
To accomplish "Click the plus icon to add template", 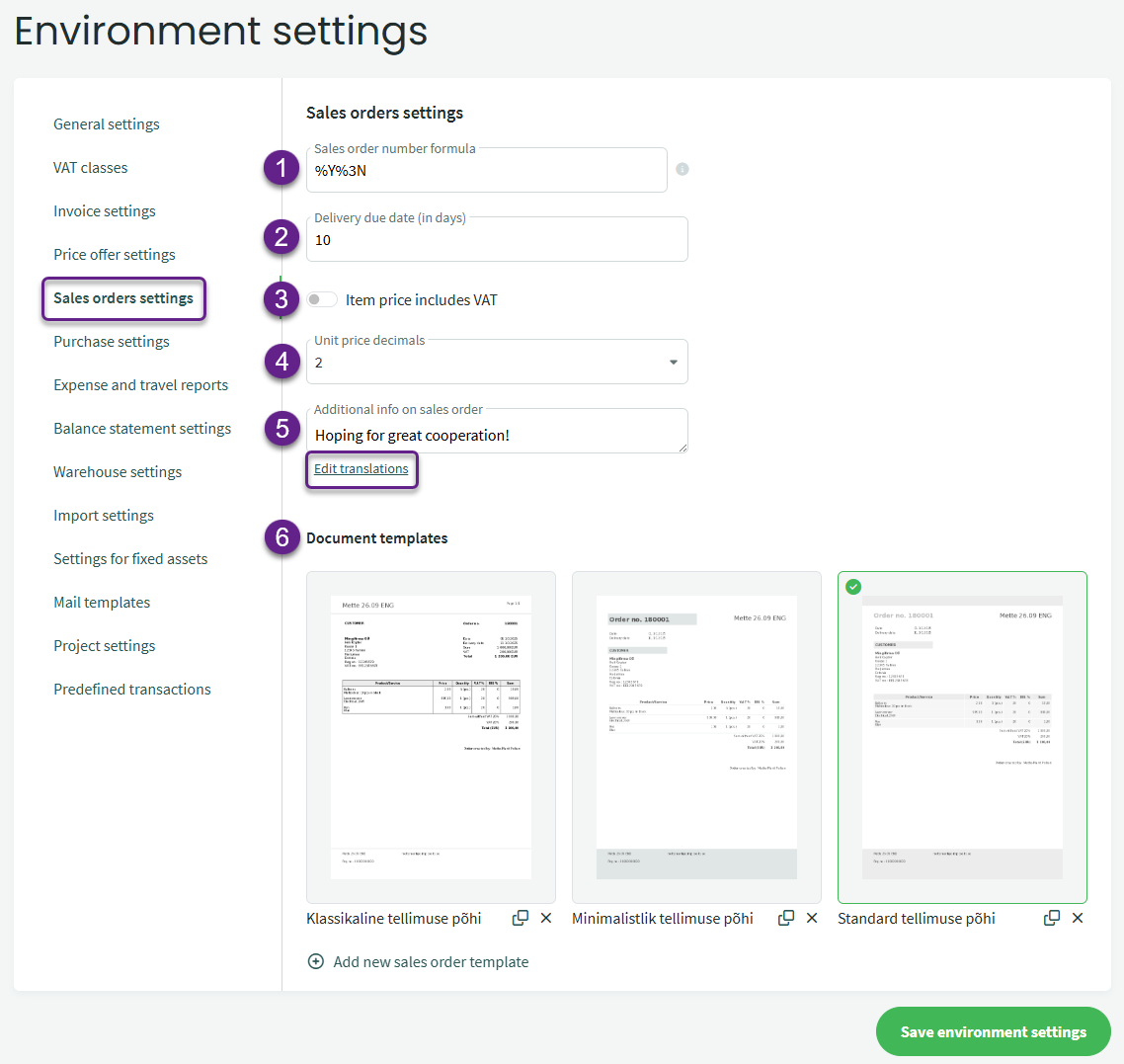I will [316, 961].
